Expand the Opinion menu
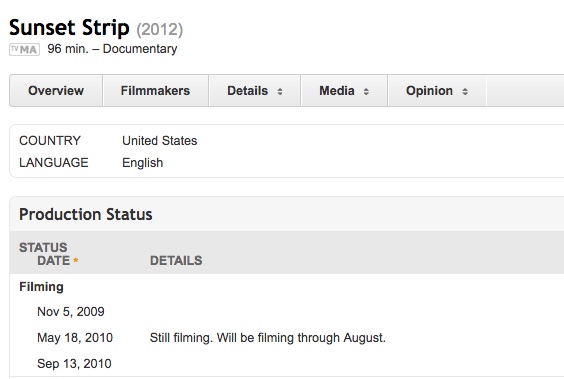 (x=437, y=91)
